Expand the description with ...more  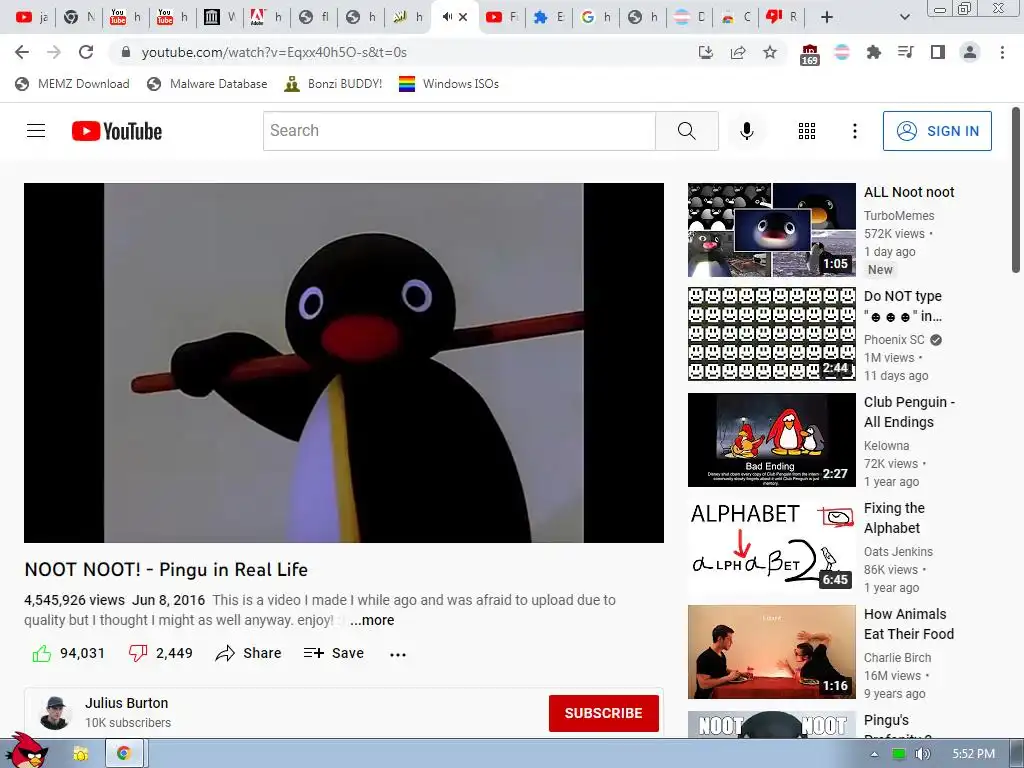pyautogui.click(x=372, y=620)
